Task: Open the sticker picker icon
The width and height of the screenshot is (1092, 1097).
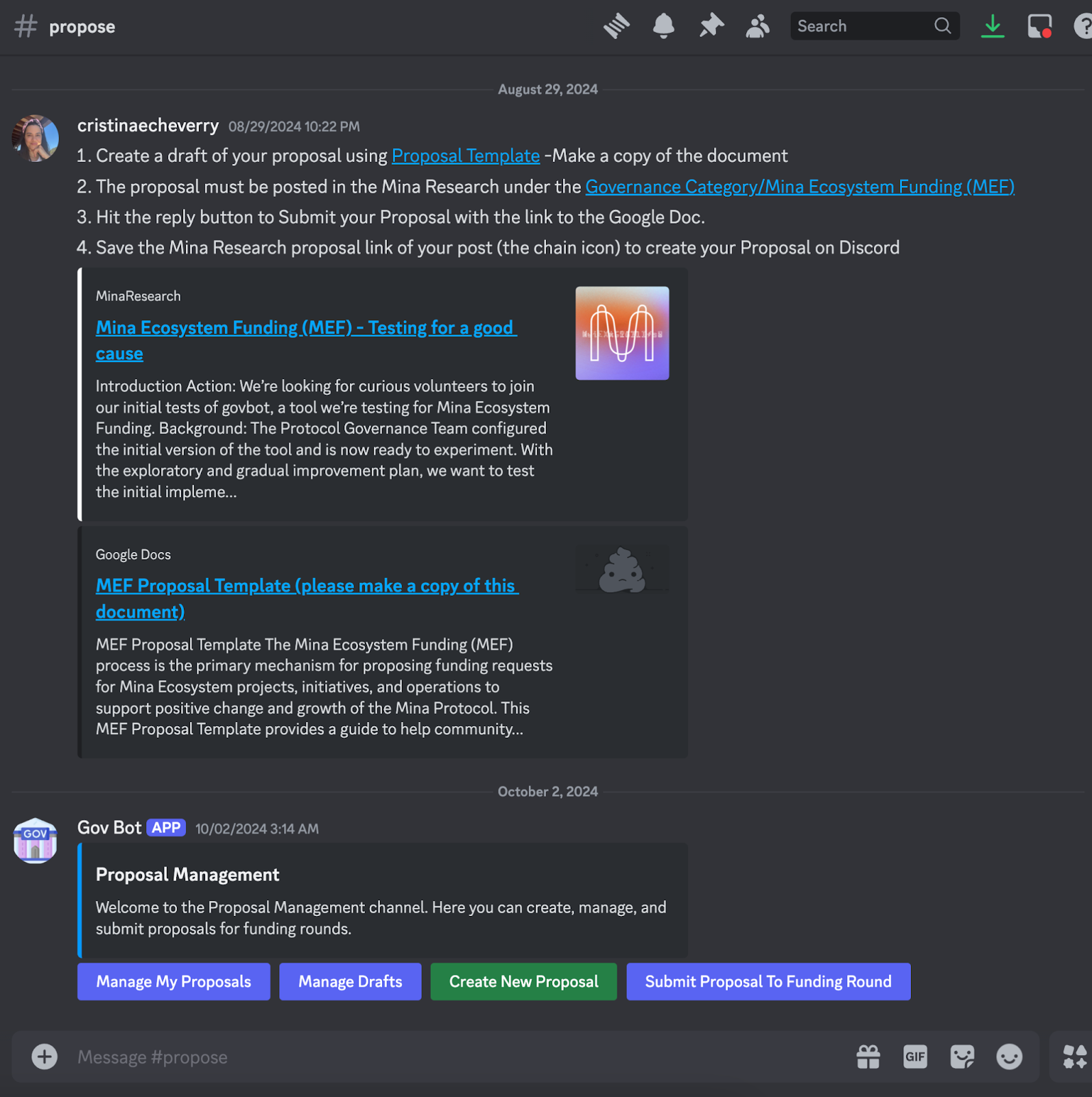Action: pos(962,1057)
